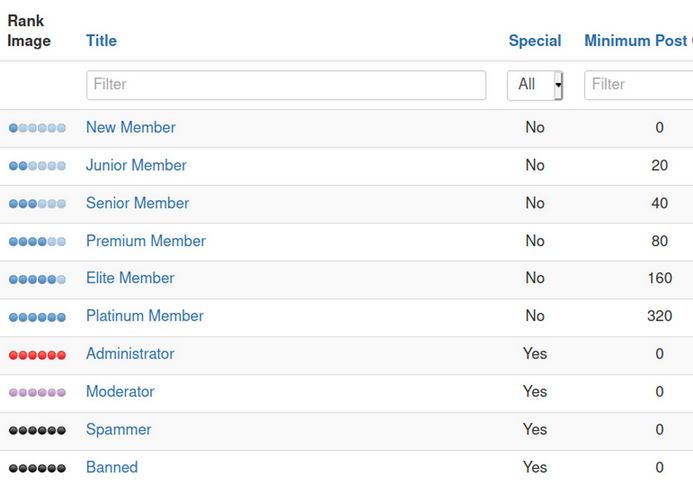693x486 pixels.
Task: Open the Special filter dropdown set to All
Action: [x=535, y=85]
